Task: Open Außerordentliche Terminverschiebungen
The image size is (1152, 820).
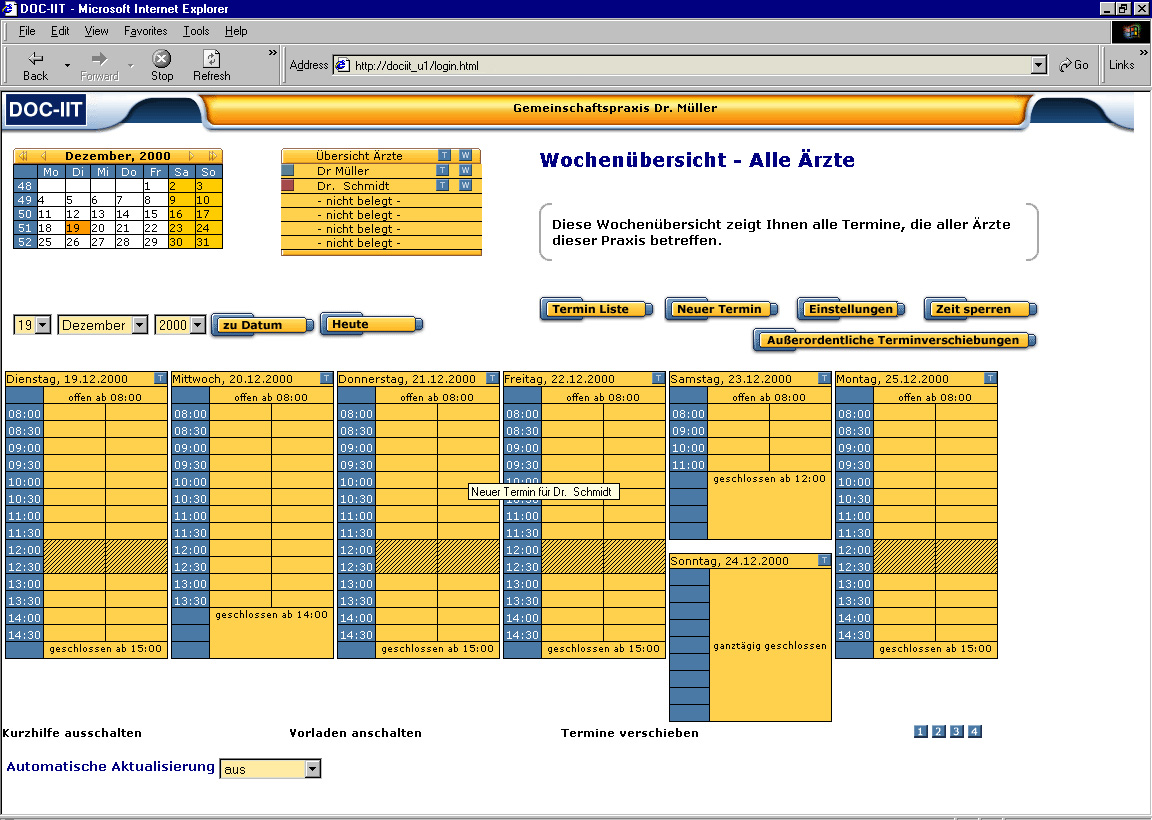Action: [x=894, y=340]
